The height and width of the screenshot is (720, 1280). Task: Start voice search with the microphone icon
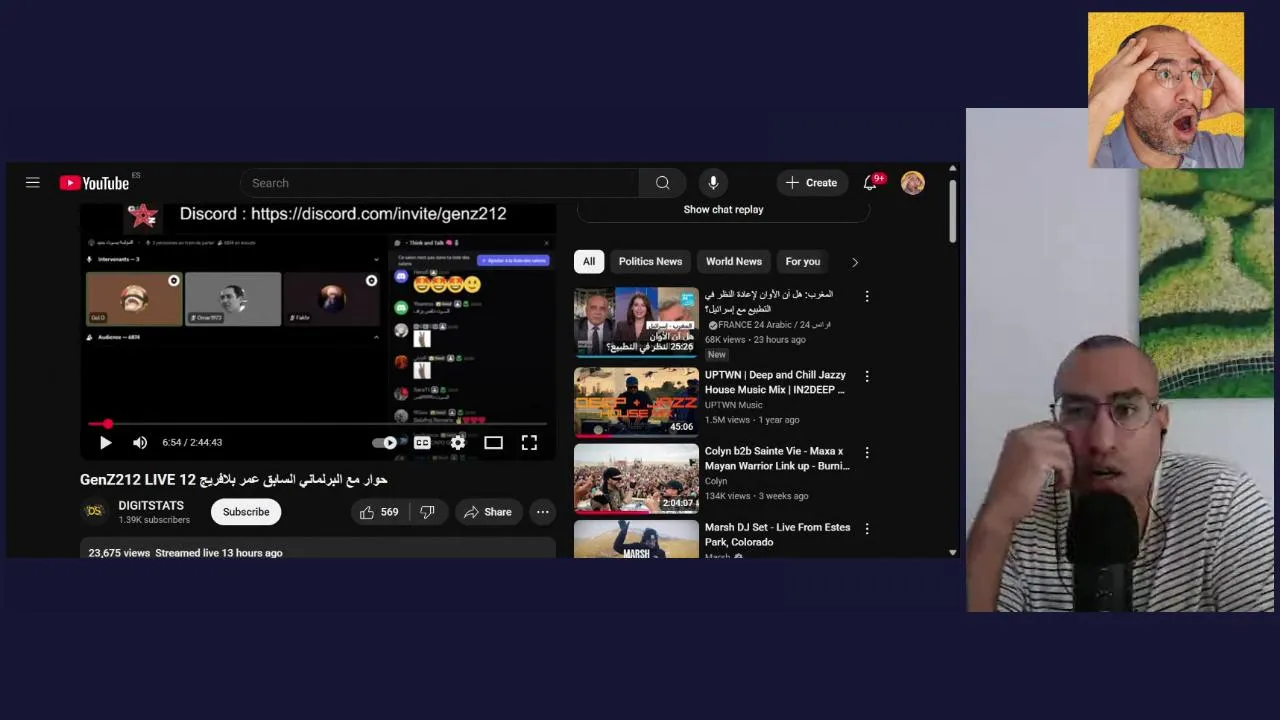coord(713,183)
